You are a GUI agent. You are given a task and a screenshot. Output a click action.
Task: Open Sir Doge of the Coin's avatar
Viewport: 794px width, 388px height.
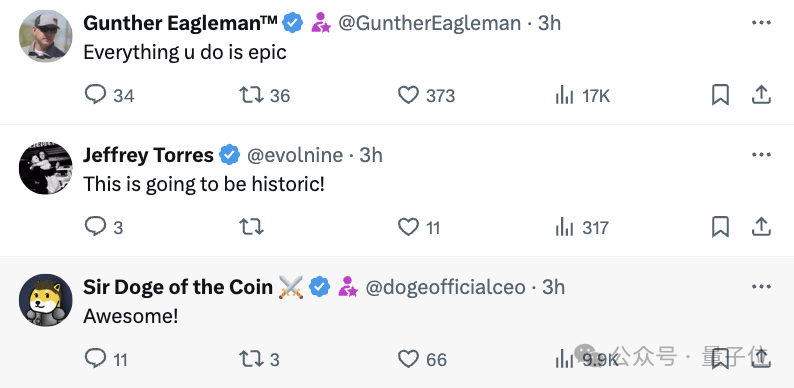(46, 300)
